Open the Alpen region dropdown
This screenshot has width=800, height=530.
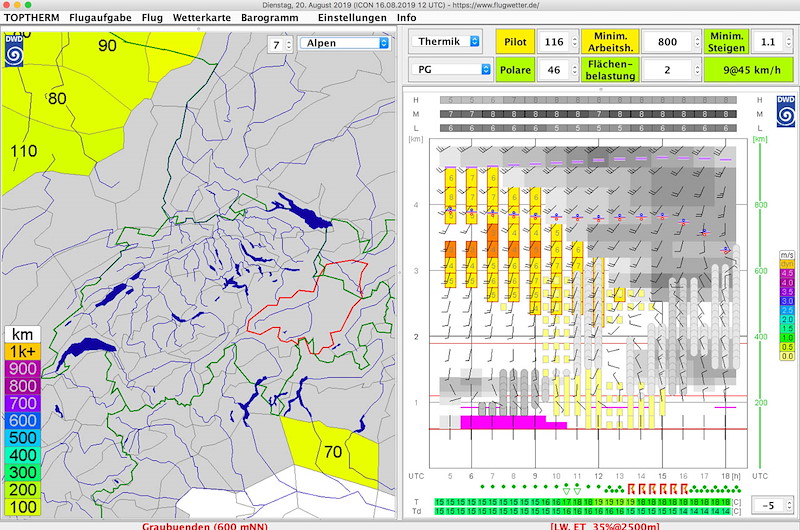pos(344,43)
